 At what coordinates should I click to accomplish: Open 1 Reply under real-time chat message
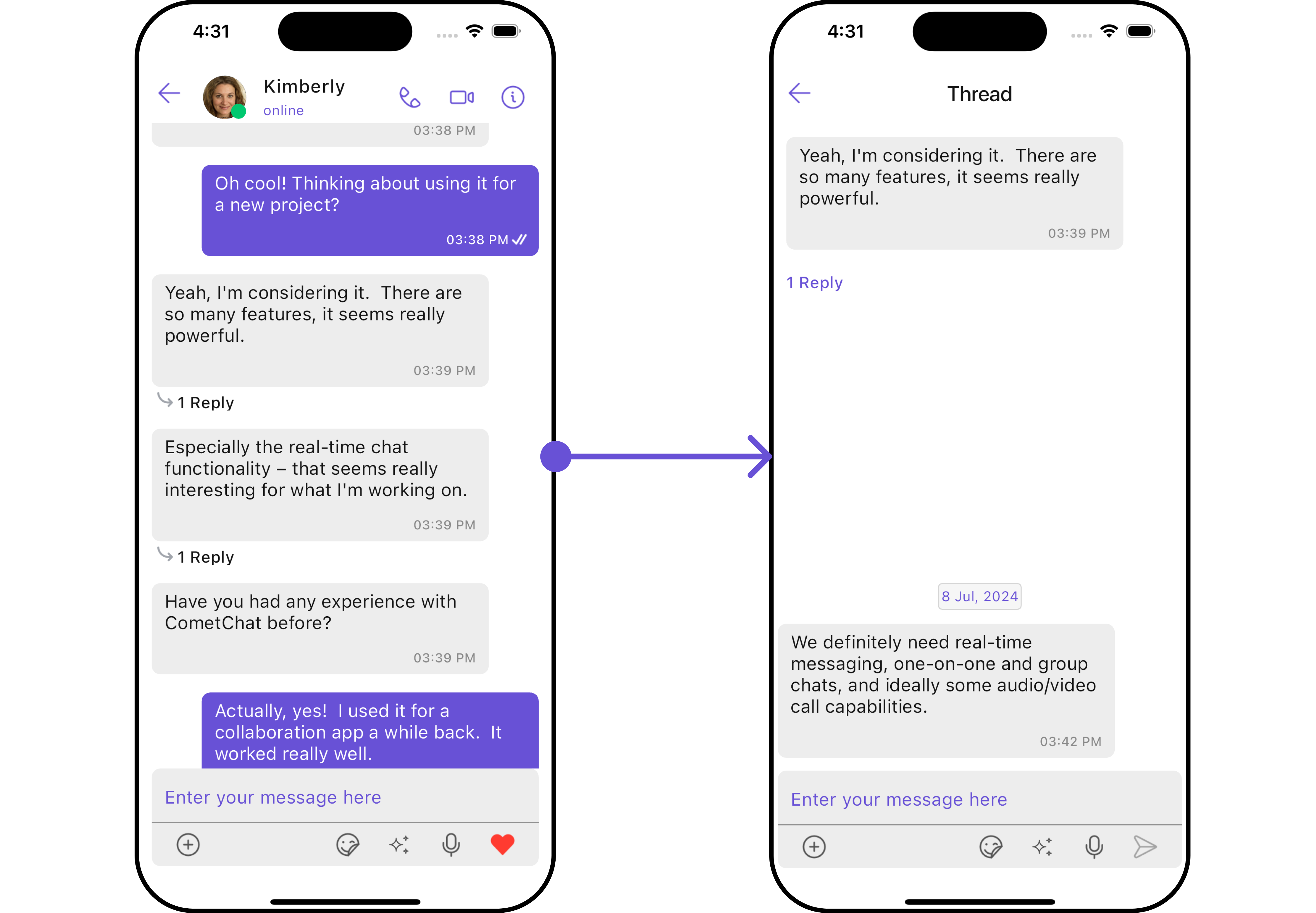point(196,557)
